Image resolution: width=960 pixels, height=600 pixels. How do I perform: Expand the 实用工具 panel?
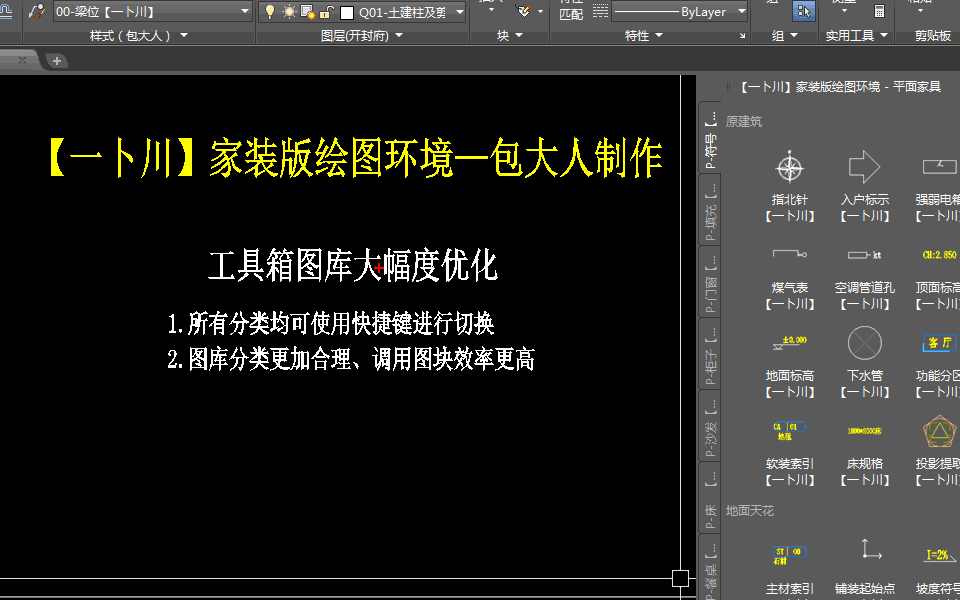click(x=857, y=36)
